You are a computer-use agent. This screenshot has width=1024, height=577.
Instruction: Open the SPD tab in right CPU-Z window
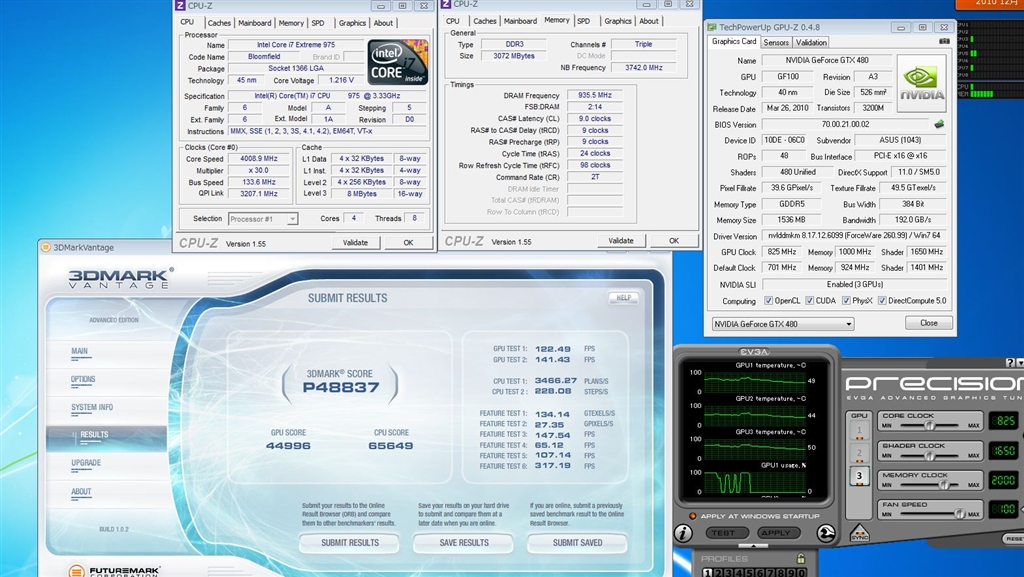point(584,21)
